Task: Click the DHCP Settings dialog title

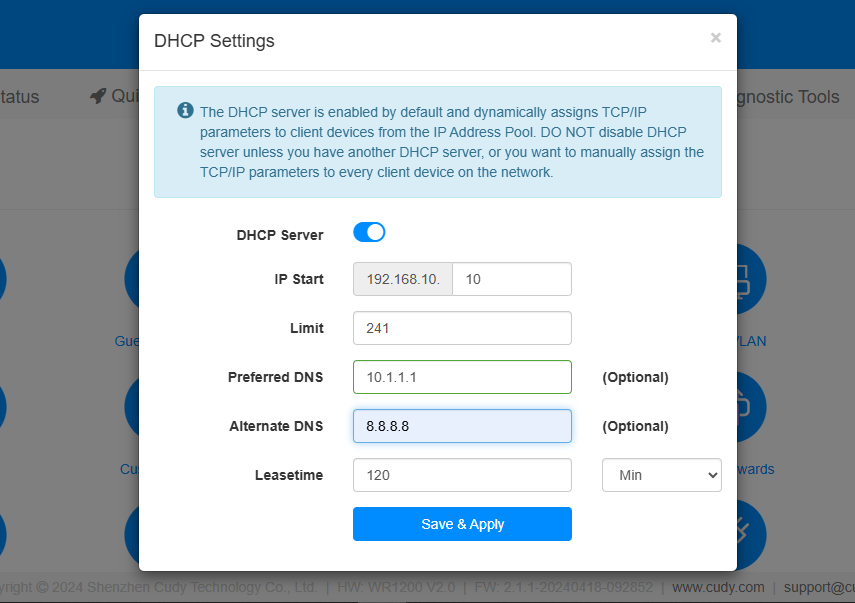Action: (x=214, y=41)
